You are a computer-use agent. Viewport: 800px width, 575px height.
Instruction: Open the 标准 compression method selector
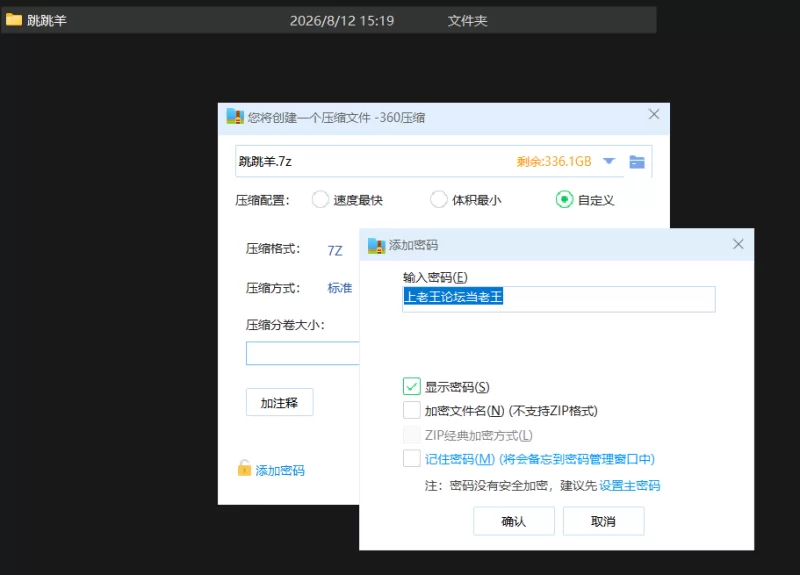click(340, 288)
